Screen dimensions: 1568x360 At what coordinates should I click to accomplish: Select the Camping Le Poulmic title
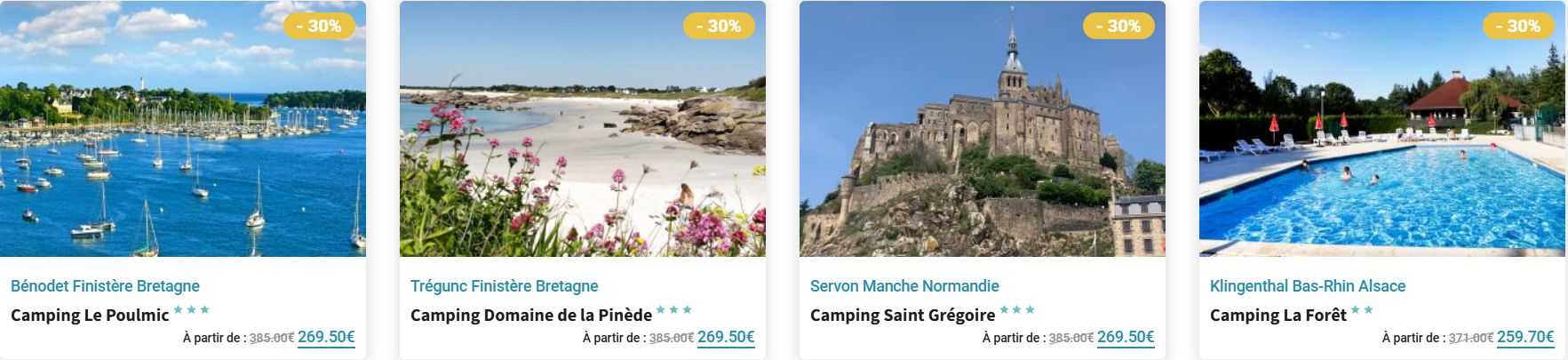[90, 316]
